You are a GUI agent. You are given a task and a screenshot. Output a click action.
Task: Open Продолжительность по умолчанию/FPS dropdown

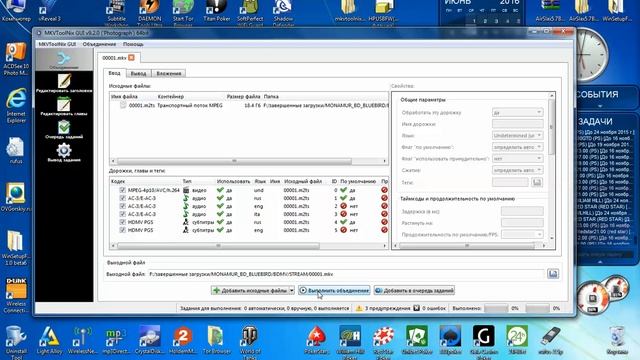[x=522, y=234]
